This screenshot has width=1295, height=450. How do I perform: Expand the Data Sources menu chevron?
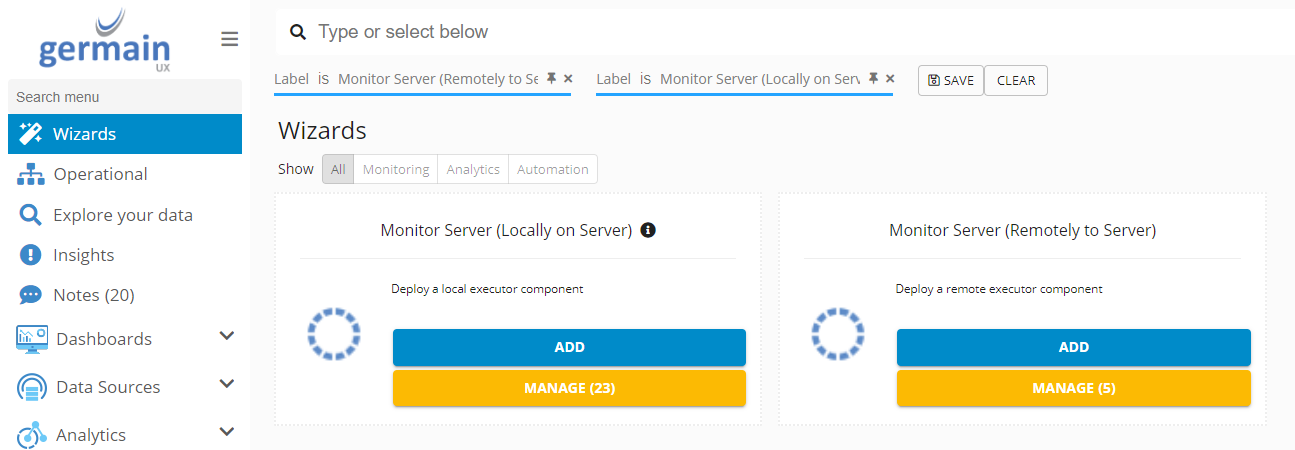coord(227,384)
